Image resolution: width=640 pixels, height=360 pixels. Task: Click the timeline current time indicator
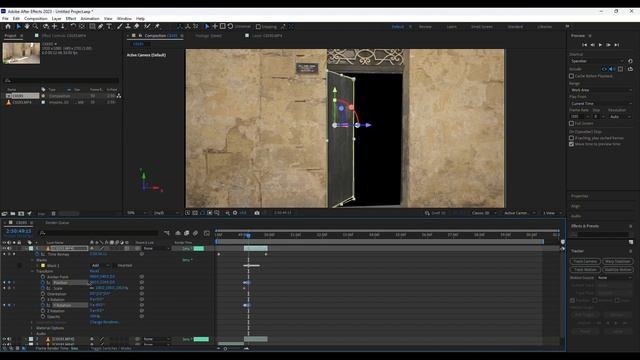pos(248,235)
